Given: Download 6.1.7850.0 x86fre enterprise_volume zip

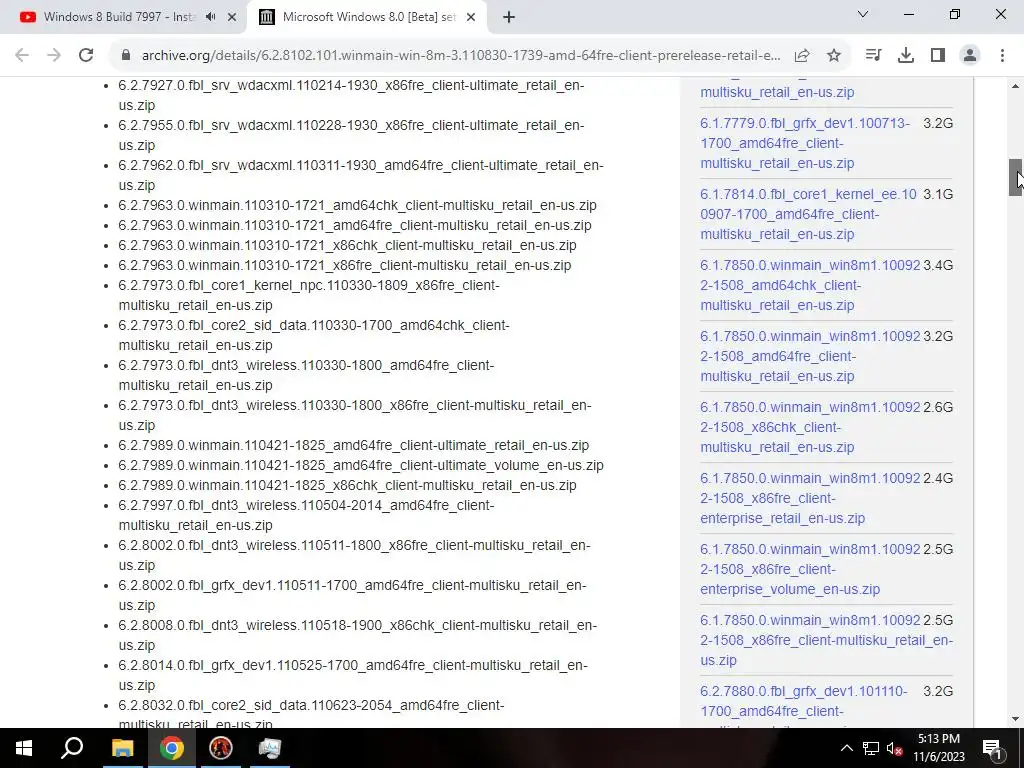Looking at the screenshot, I should coord(810,569).
